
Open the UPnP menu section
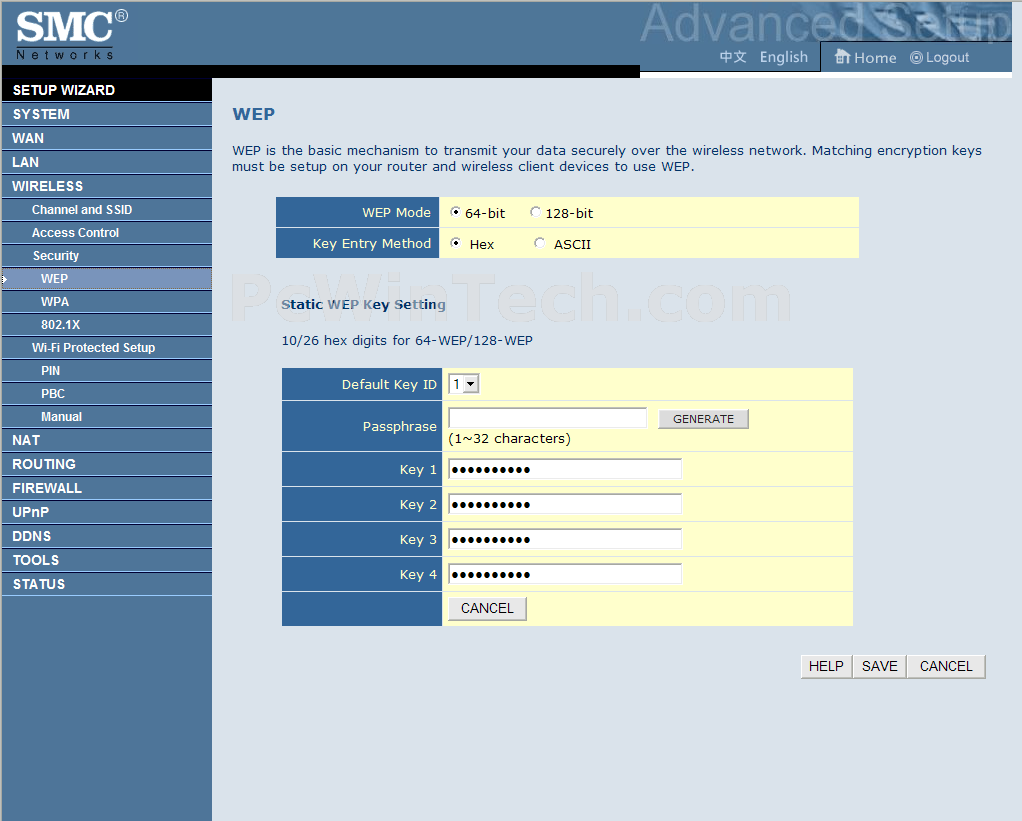[x=107, y=512]
